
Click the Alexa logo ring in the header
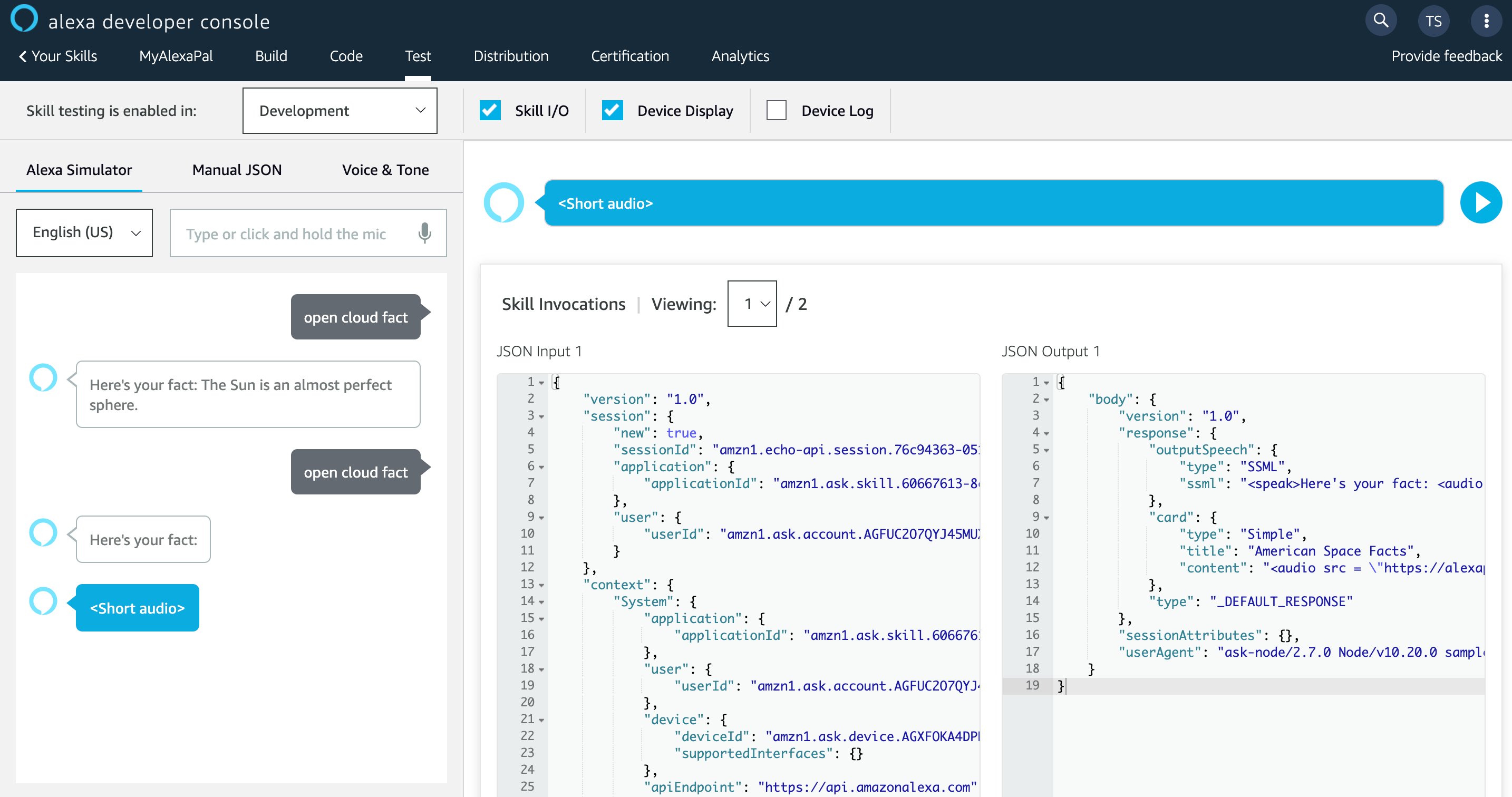[24, 19]
